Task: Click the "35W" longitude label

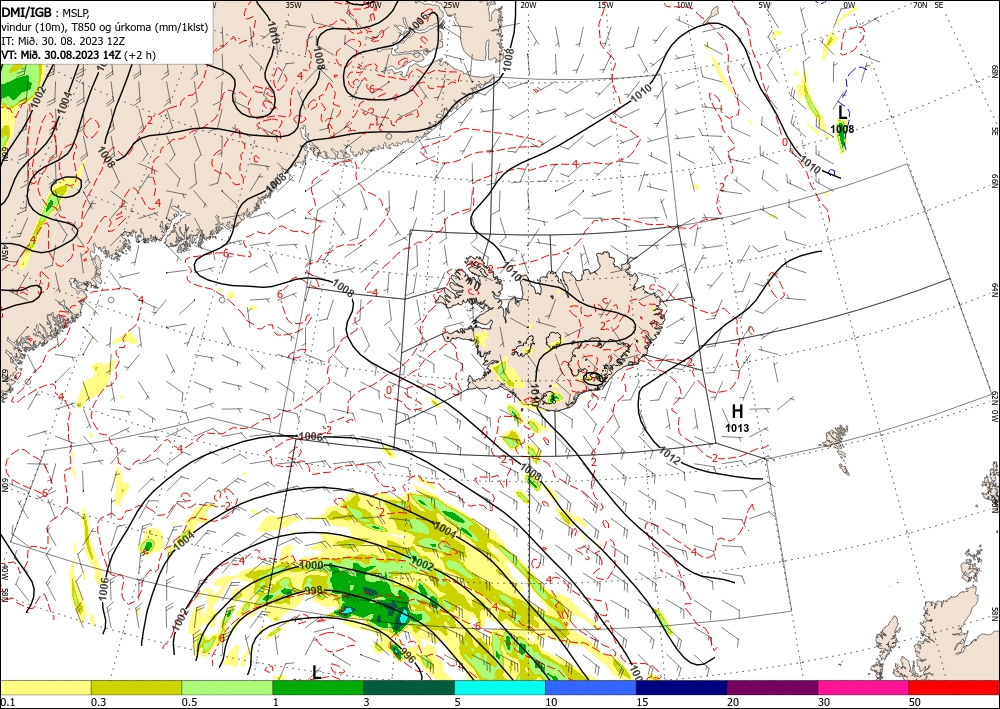Action: (293, 5)
